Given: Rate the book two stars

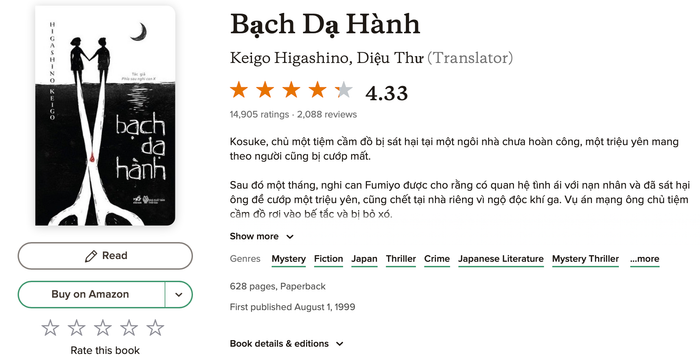Looking at the screenshot, I should coord(76,328).
